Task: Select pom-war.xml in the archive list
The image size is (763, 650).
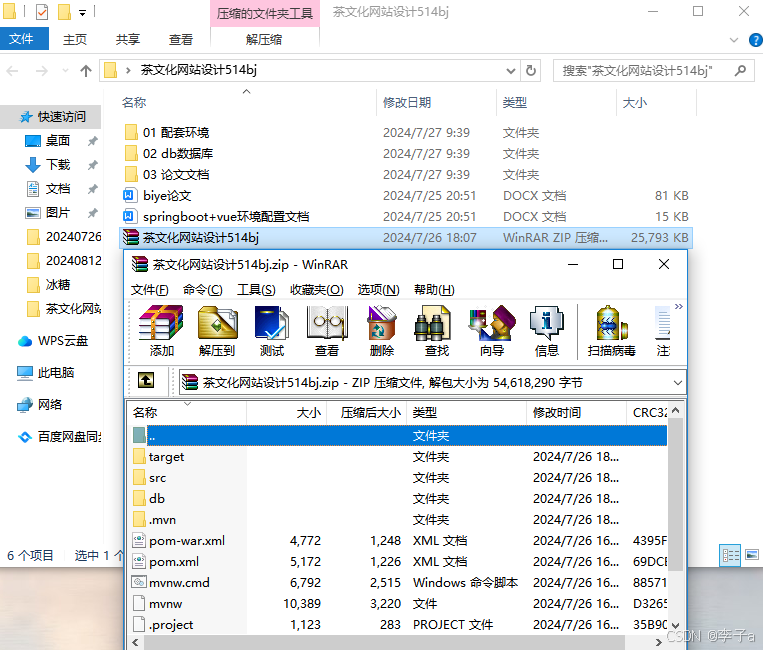Action: [x=187, y=541]
